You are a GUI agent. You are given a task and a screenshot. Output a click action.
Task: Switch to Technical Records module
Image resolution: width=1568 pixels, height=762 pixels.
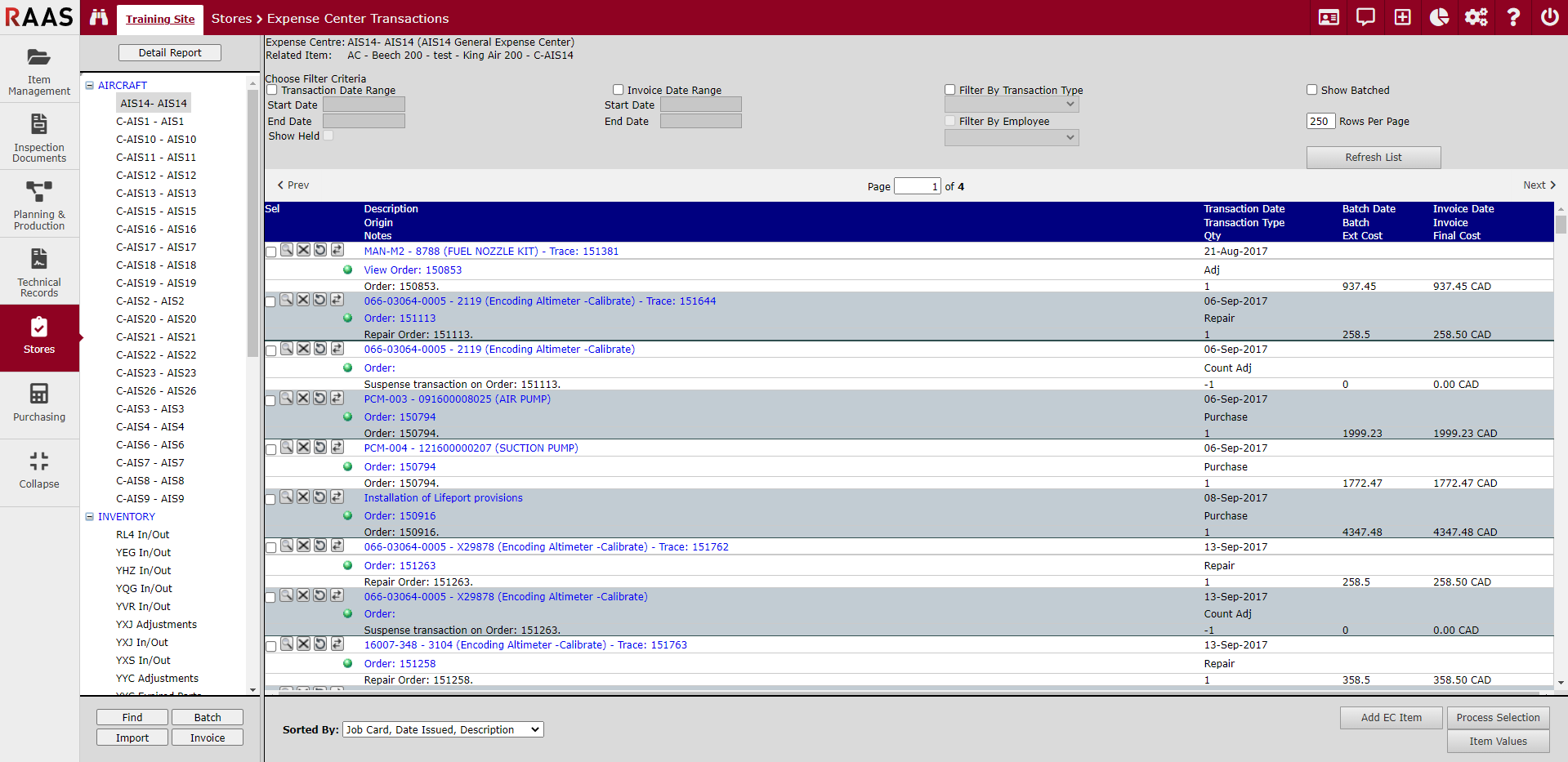(x=39, y=272)
